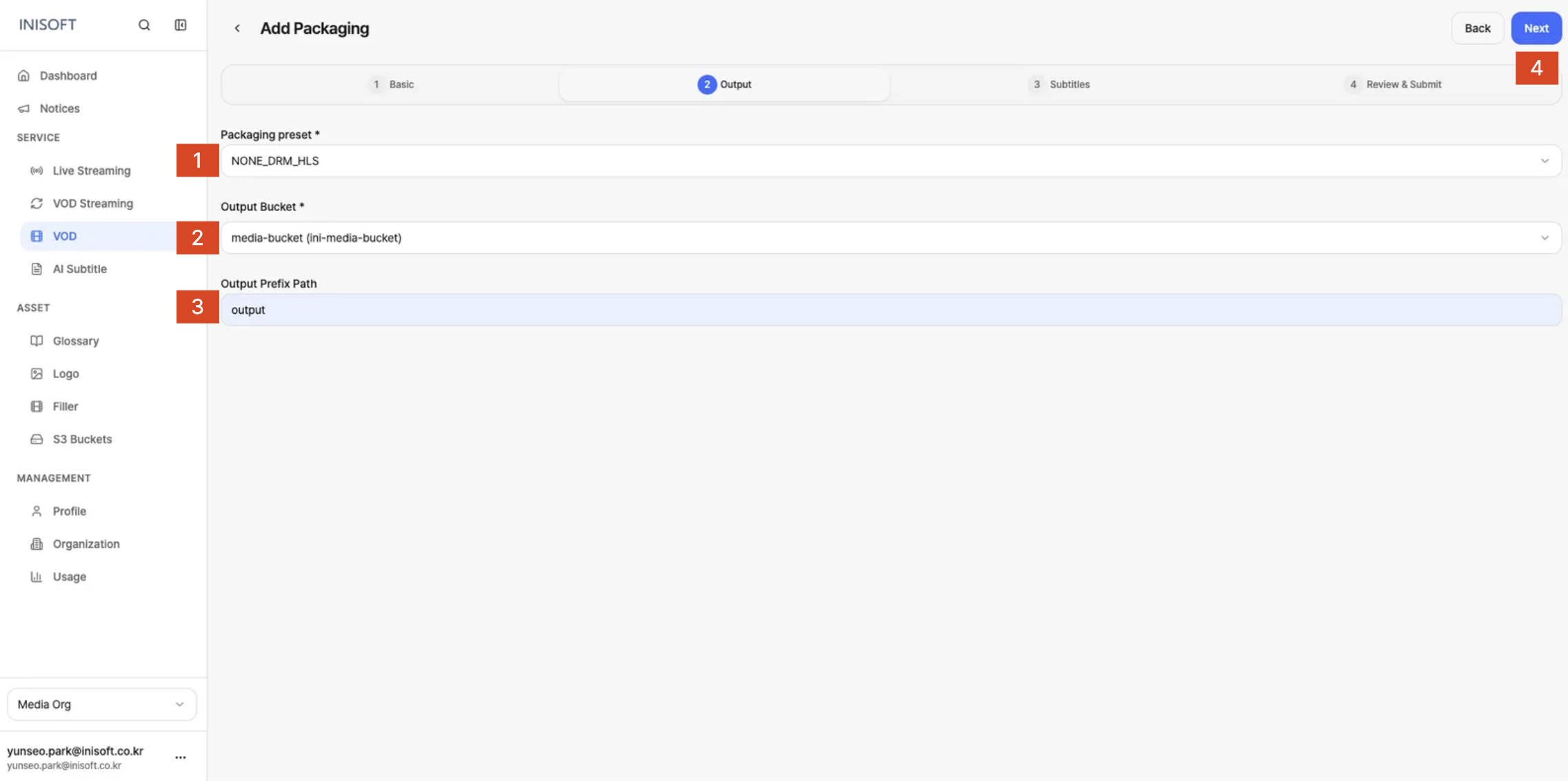
Task: Click the Filler film-strip icon
Action: [x=37, y=406]
